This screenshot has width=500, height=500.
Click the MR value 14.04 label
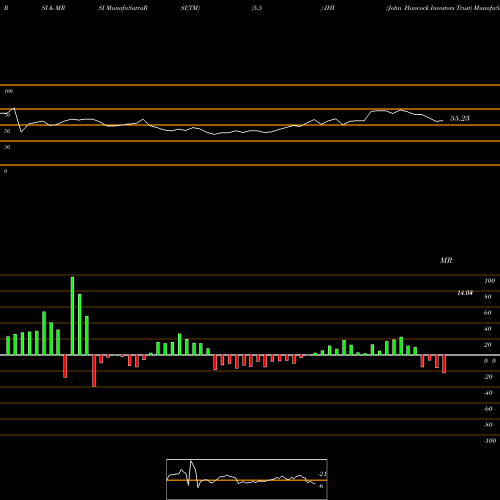(465, 293)
